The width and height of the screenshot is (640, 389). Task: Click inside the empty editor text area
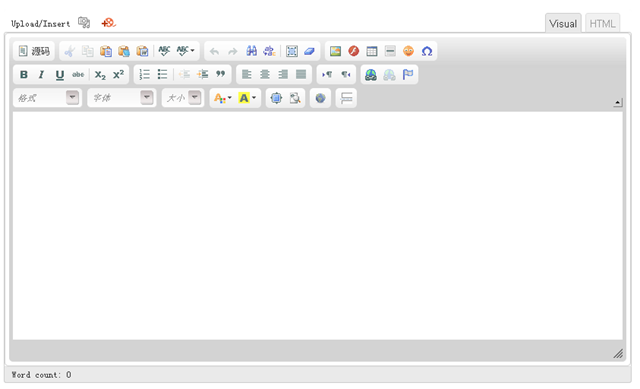click(x=318, y=225)
